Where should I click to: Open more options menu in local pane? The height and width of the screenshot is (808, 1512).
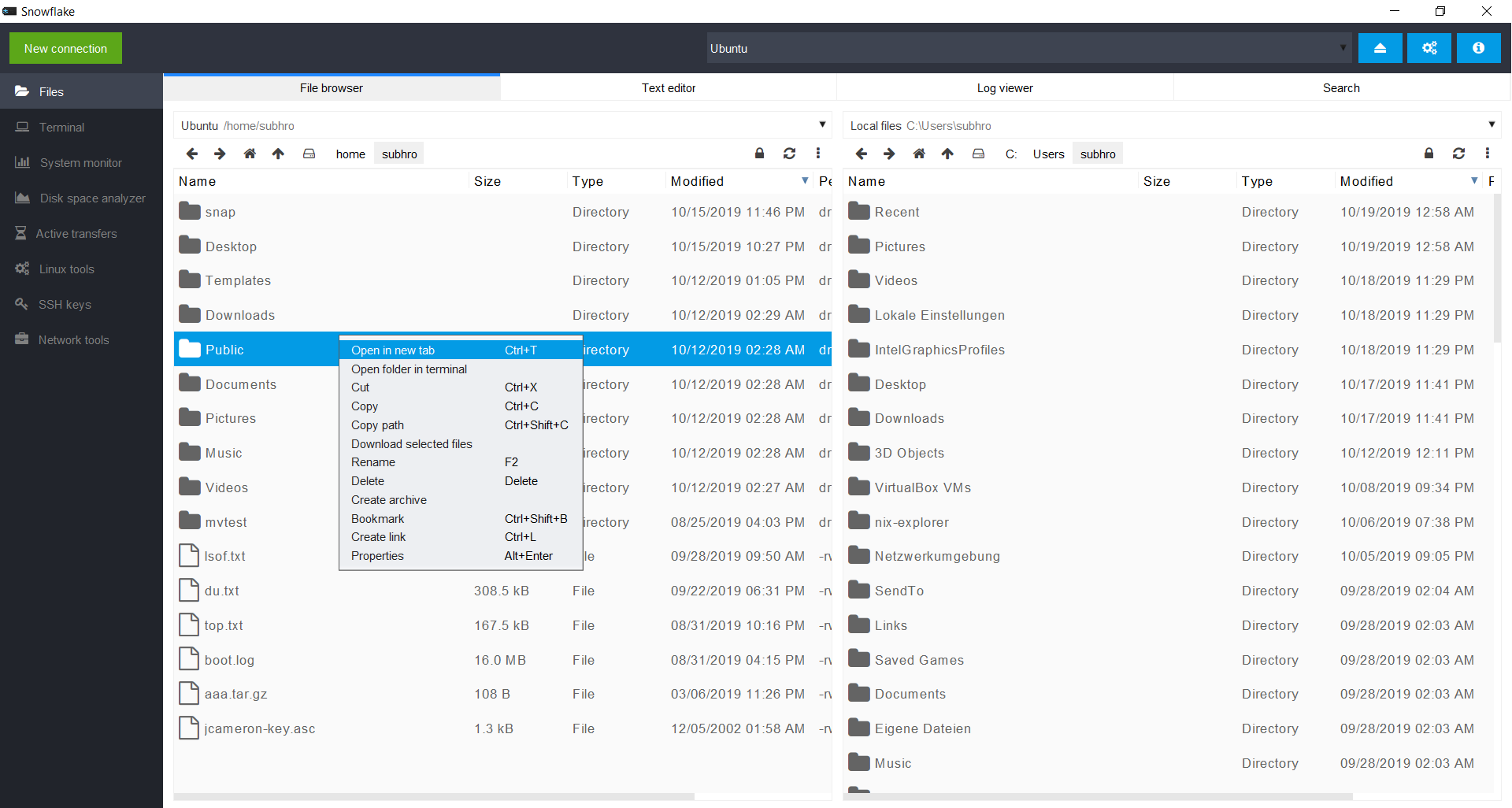[x=1487, y=154]
